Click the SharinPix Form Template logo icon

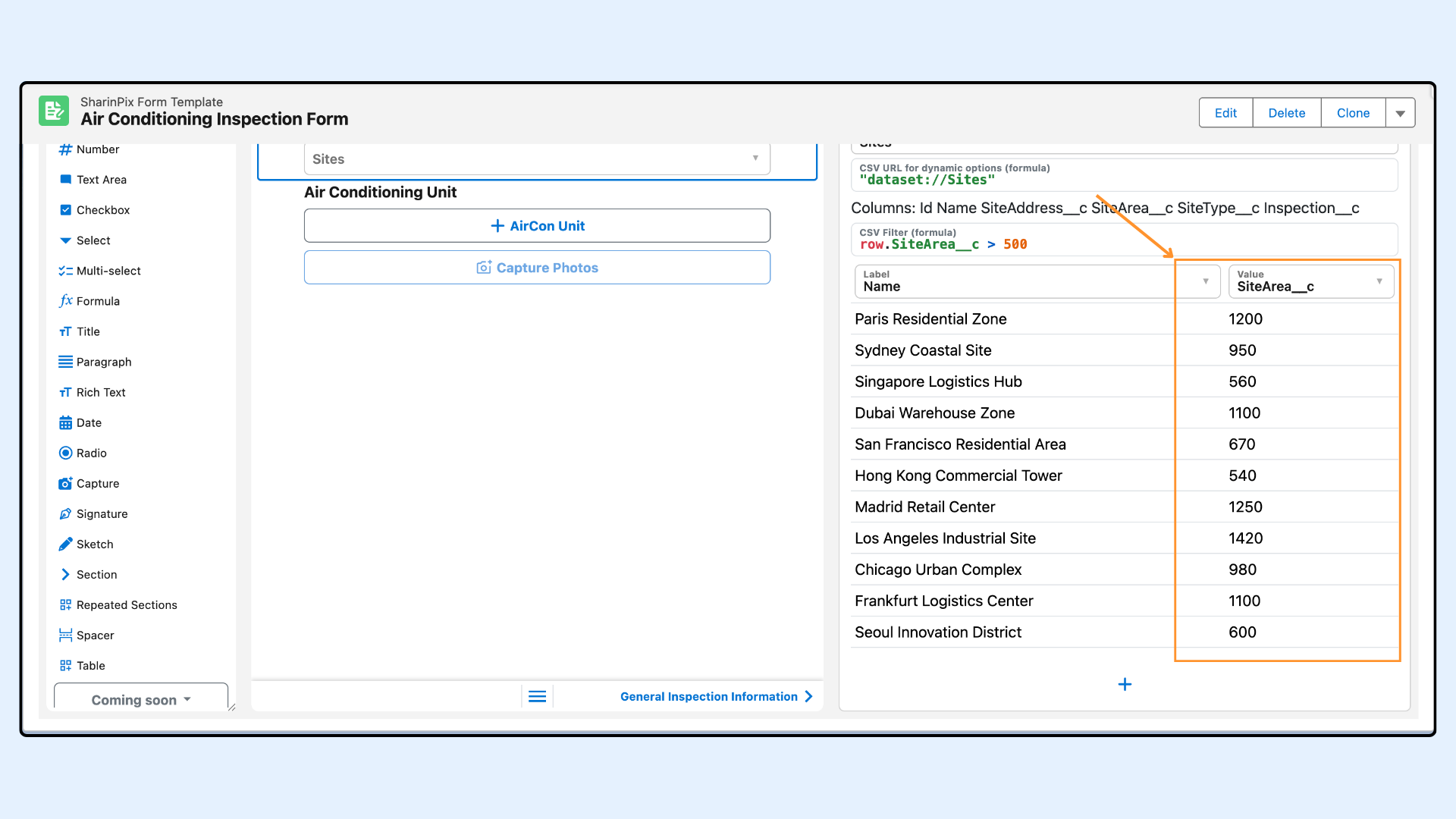pyautogui.click(x=54, y=111)
